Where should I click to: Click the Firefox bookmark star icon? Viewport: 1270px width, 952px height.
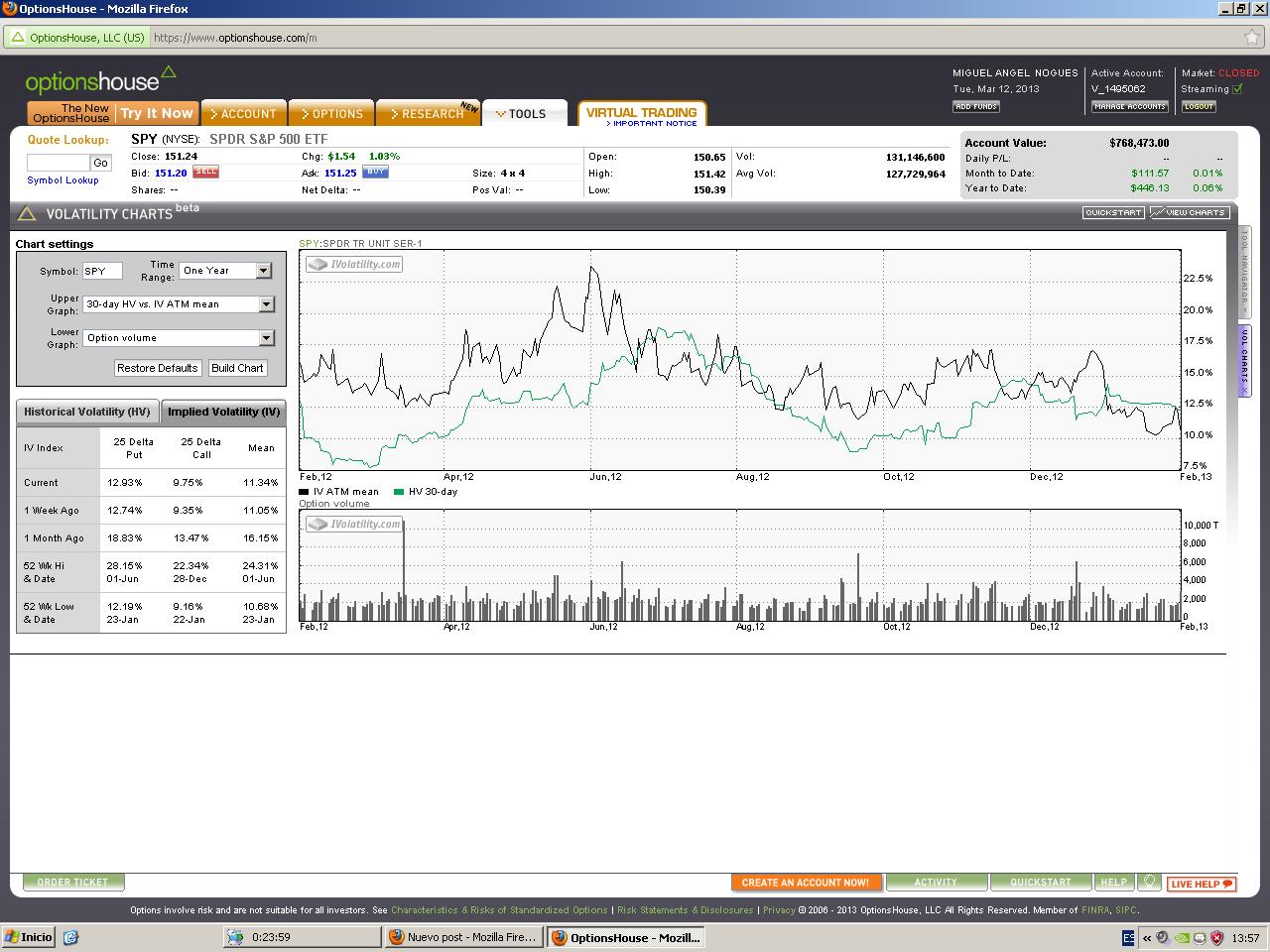click(x=1252, y=38)
